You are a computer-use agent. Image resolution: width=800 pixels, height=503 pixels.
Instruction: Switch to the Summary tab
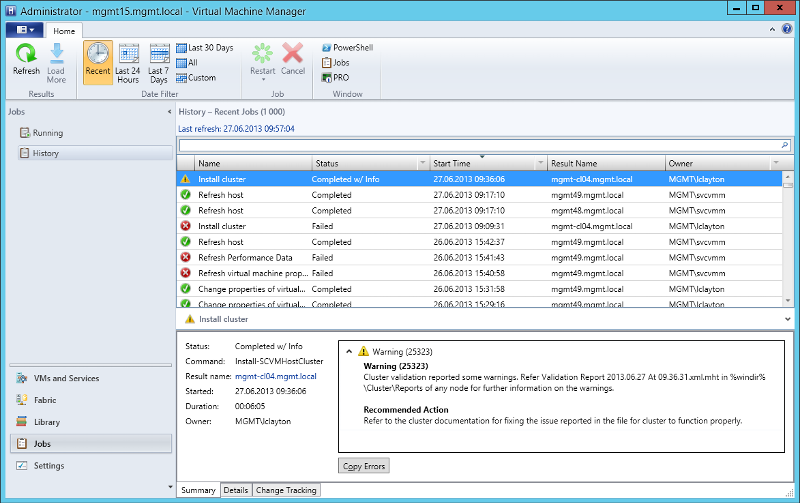[x=198, y=490]
